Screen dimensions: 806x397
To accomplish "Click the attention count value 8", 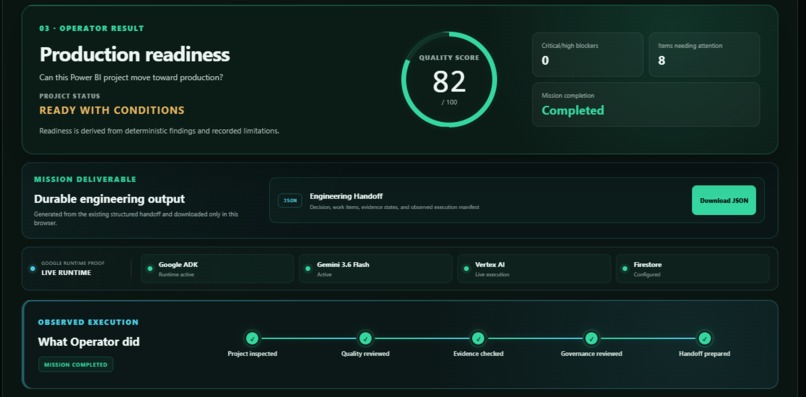I will point(662,61).
